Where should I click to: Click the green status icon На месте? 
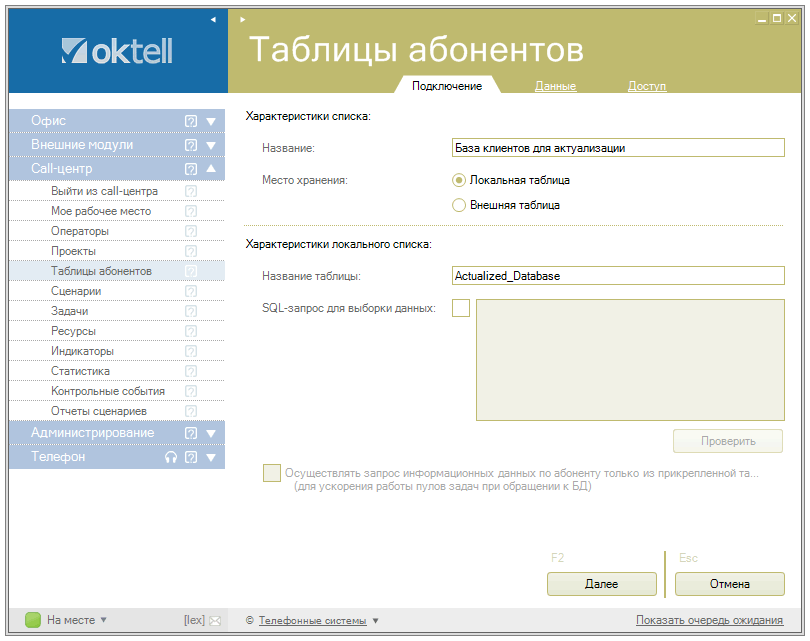point(33,620)
